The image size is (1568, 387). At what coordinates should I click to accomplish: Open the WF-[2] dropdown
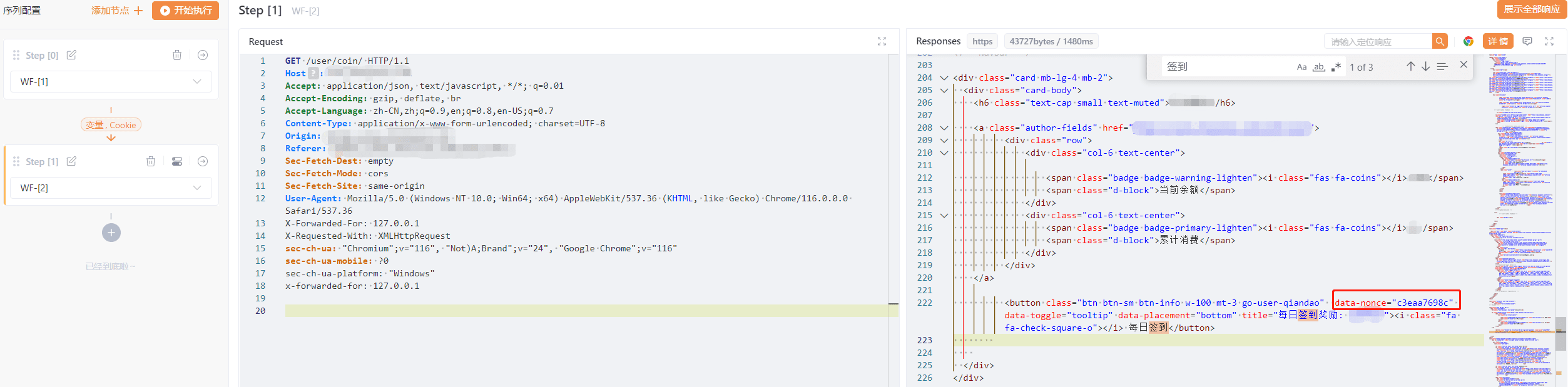point(111,188)
